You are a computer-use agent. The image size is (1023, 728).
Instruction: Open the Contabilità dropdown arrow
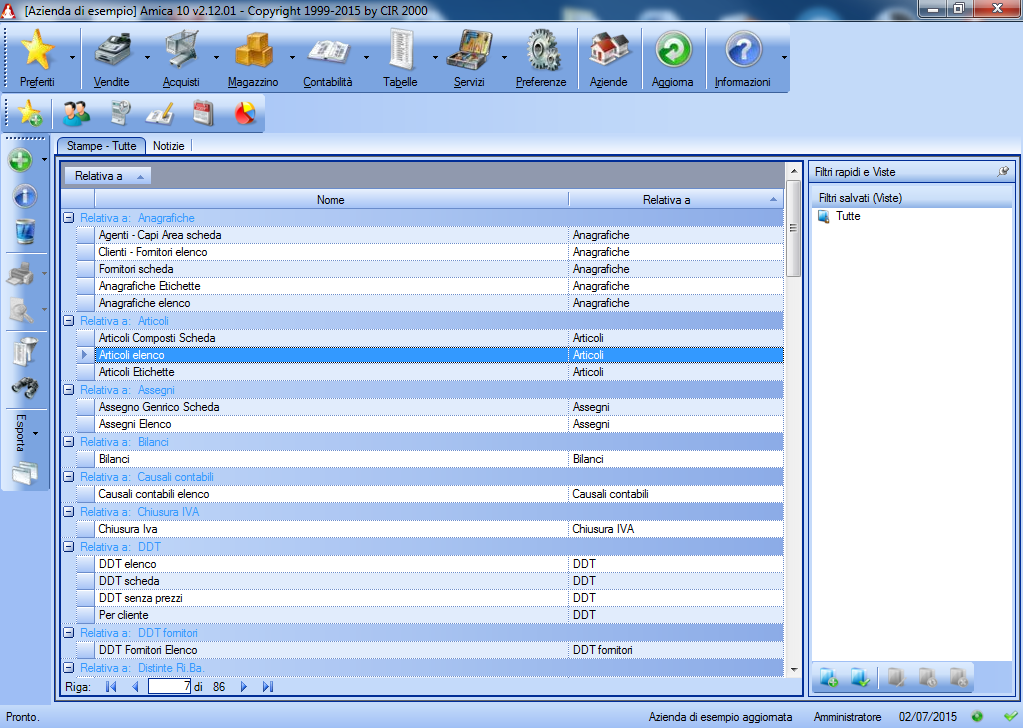click(x=366, y=57)
